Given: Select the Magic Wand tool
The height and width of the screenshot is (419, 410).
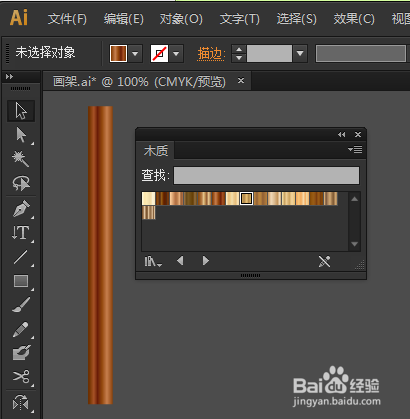Looking at the screenshot, I should pyautogui.click(x=21, y=159).
